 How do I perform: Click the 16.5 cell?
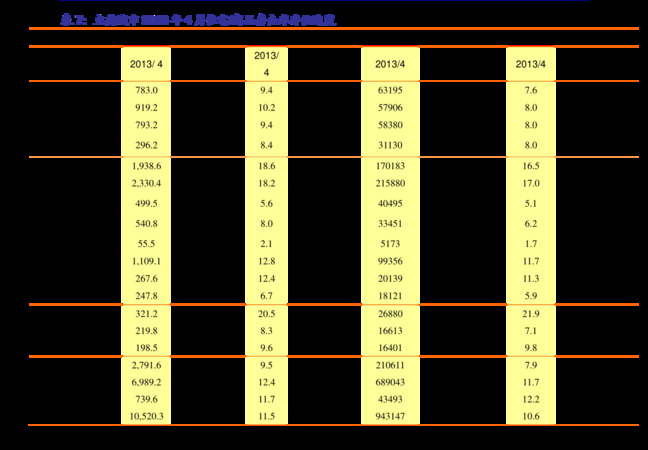(x=531, y=166)
